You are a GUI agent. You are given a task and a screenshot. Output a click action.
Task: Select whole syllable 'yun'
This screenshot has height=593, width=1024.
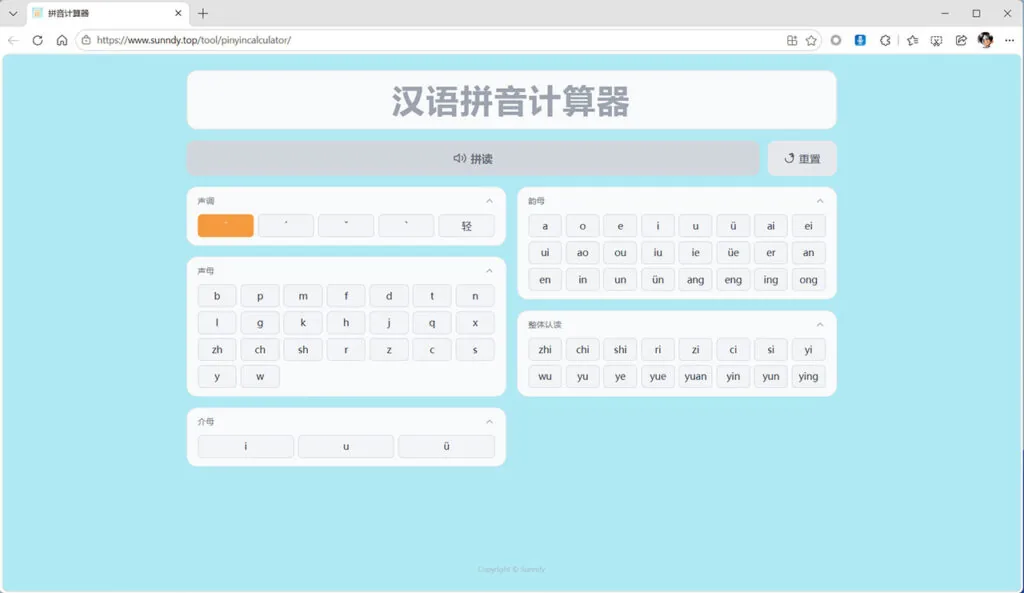[x=771, y=376]
